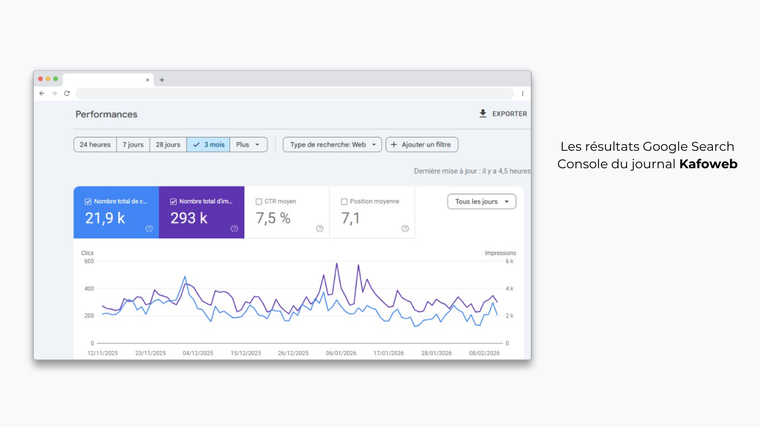This screenshot has height=427, width=760.
Task: Click help icon on total clicks card
Action: [149, 228]
